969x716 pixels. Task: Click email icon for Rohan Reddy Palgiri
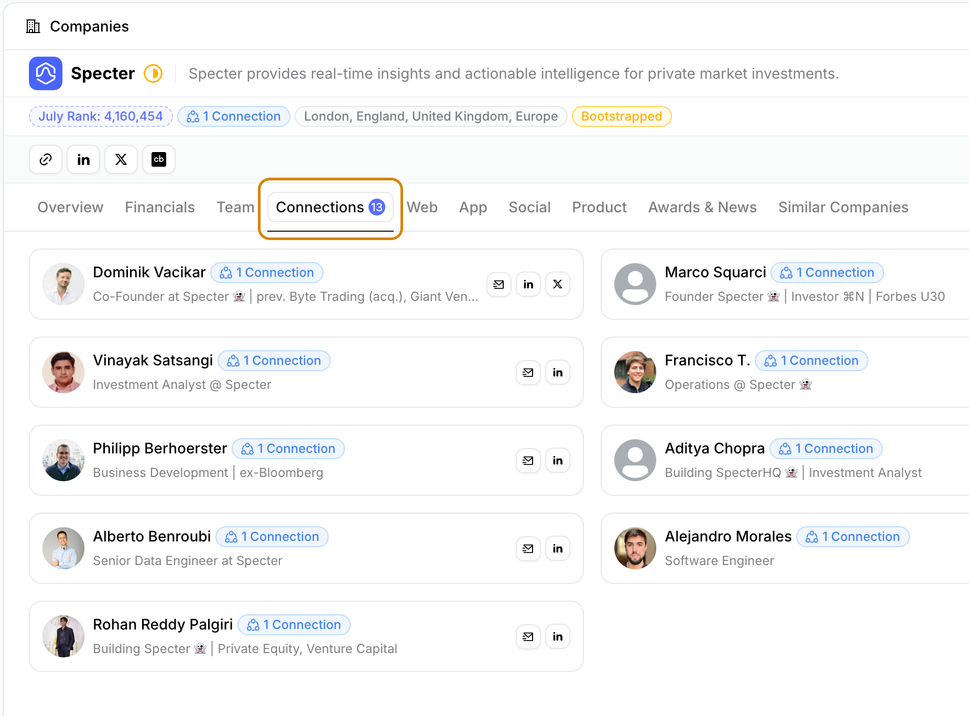click(528, 636)
